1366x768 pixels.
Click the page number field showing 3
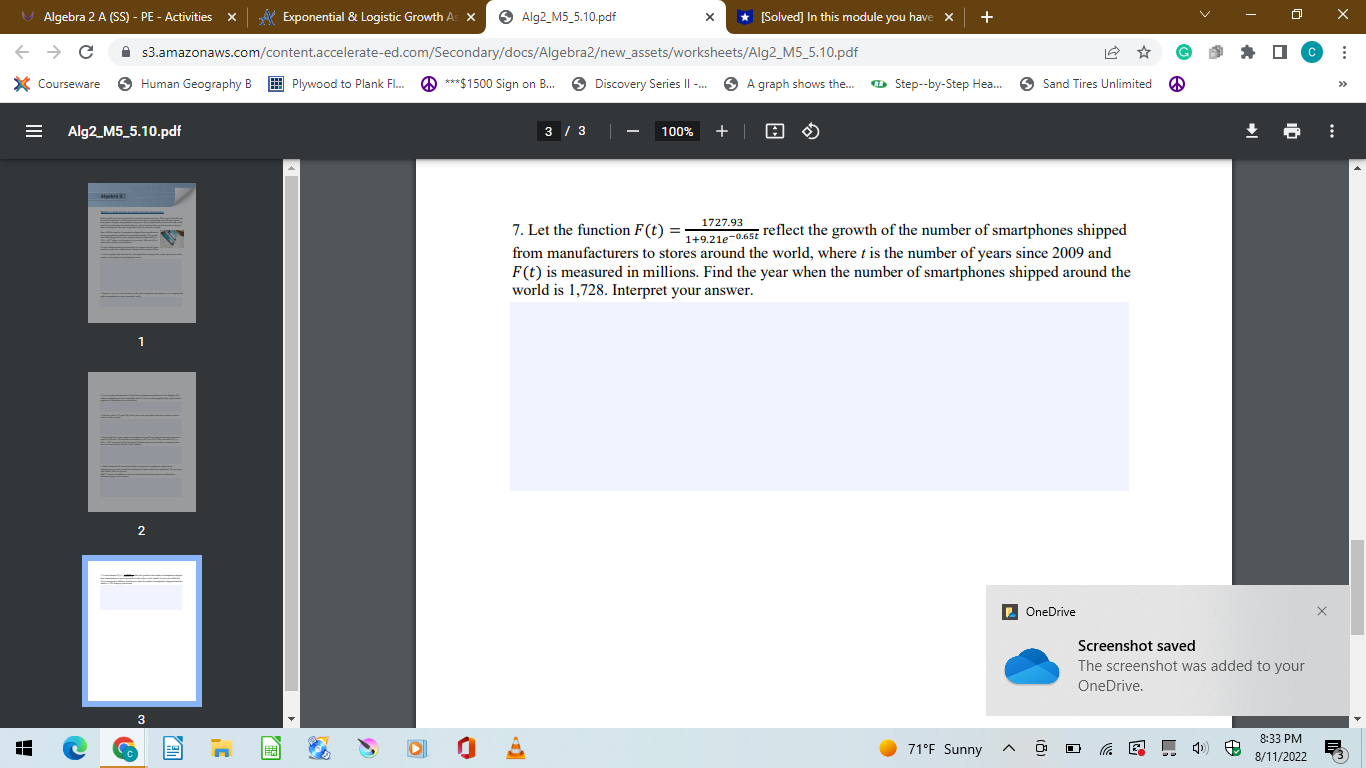[x=548, y=131]
